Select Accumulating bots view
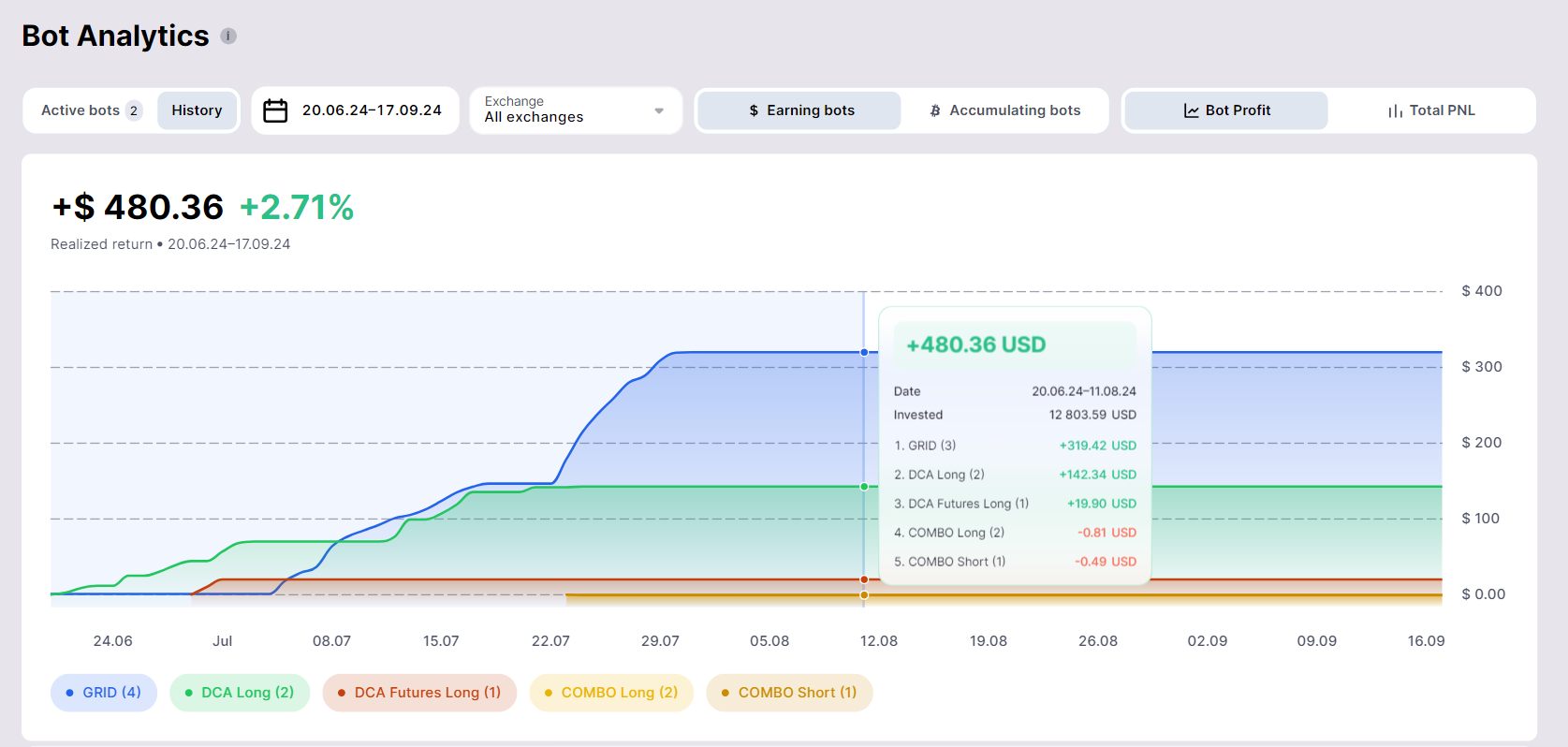This screenshot has width=1568, height=747. click(x=1004, y=110)
